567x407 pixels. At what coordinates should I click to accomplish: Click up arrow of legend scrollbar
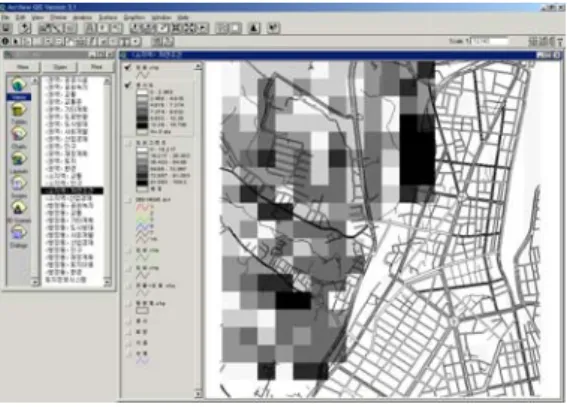tap(198, 66)
